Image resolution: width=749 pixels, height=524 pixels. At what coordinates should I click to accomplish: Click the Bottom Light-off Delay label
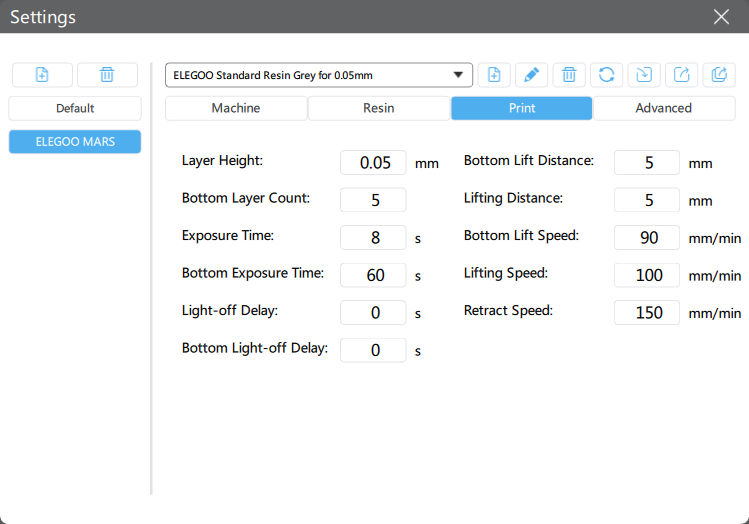(x=255, y=348)
